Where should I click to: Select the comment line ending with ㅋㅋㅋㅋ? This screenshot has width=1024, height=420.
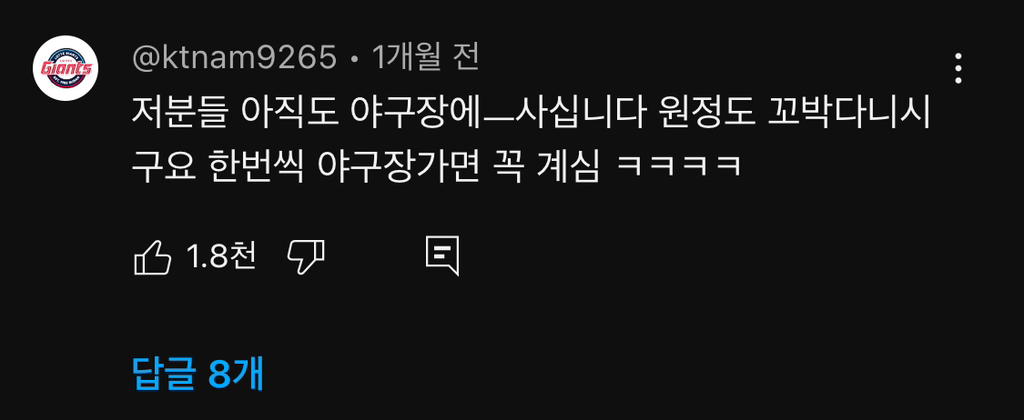[436, 169]
